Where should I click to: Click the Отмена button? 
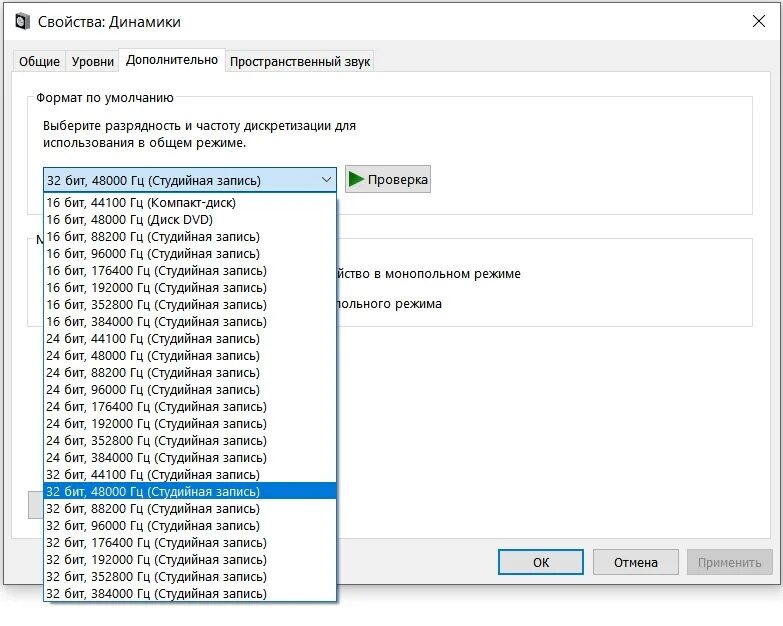point(636,562)
